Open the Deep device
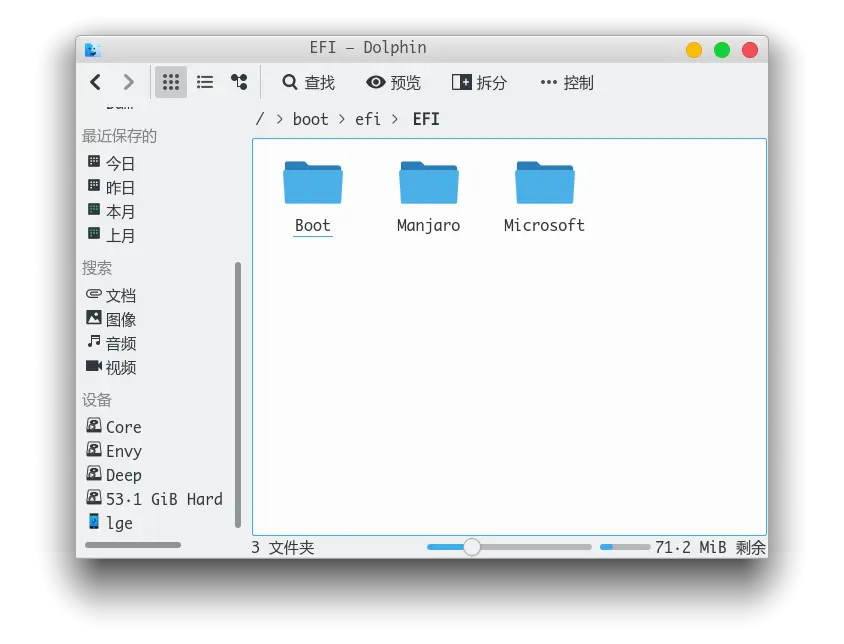Screen dimensions: 844x644 pyautogui.click(x=124, y=474)
